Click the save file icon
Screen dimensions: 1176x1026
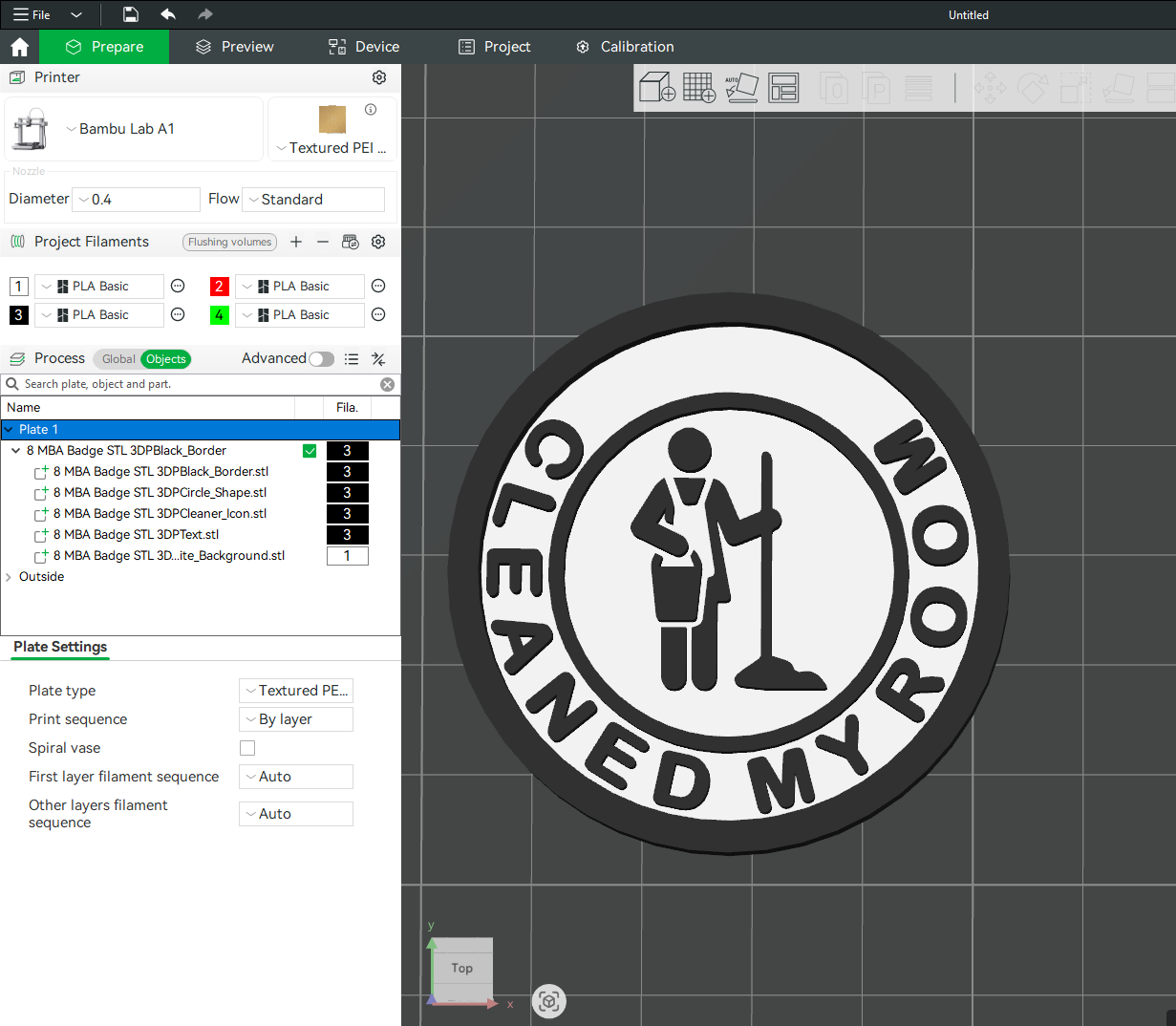point(131,14)
